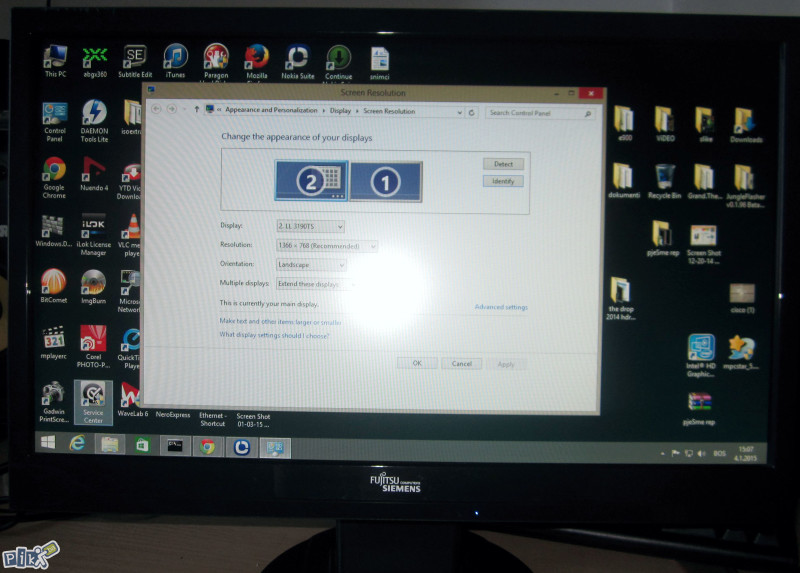Viewport: 800px width, 573px height.
Task: Switch to Command Prompt on the taskbar
Action: (175, 446)
